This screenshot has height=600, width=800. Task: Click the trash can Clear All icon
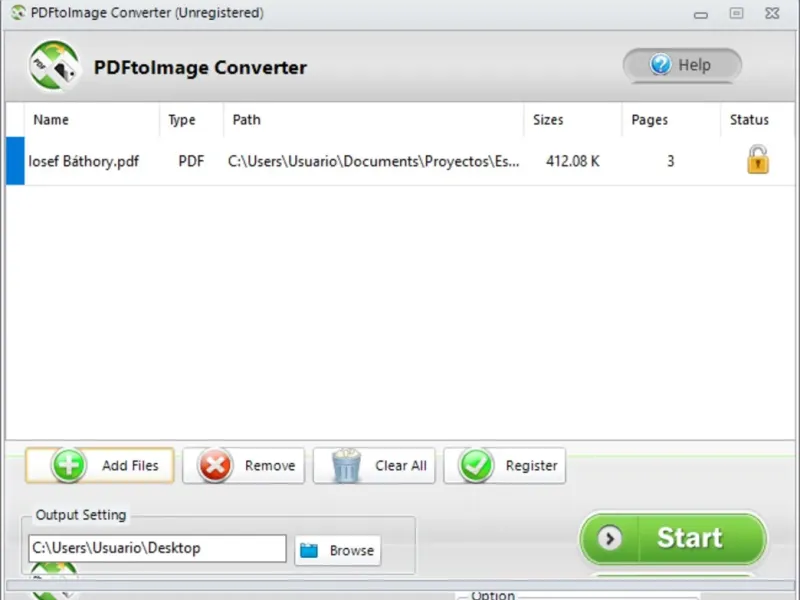coord(346,465)
